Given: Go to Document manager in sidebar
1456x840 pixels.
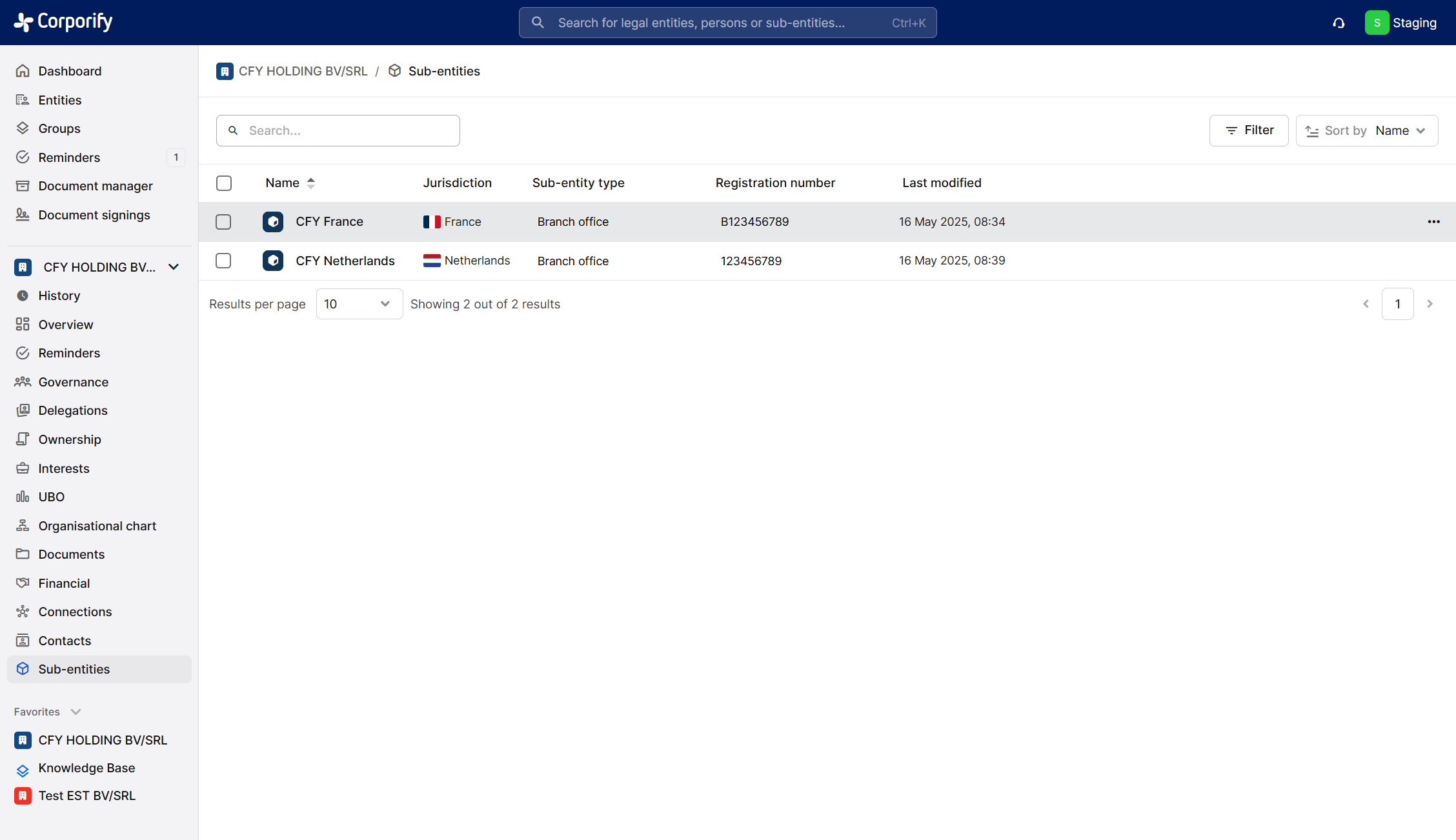Looking at the screenshot, I should [95, 186].
